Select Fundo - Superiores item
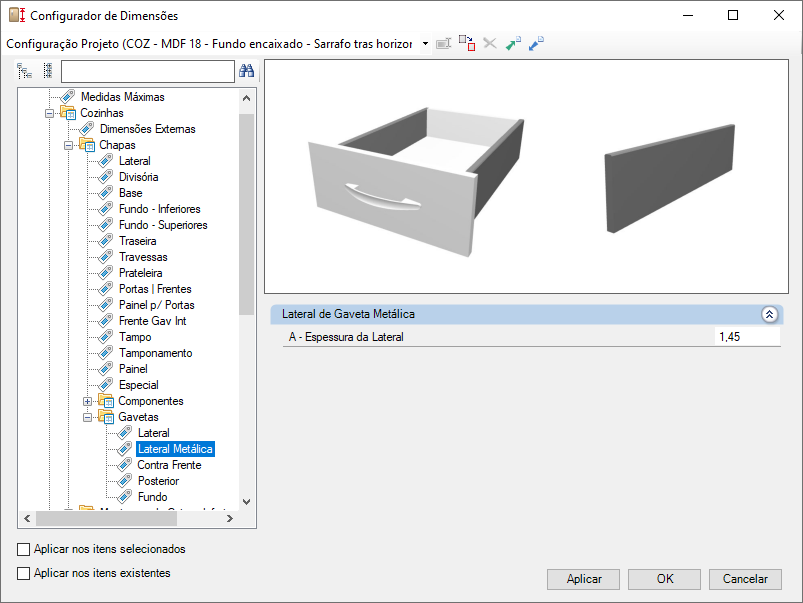 pos(163,224)
